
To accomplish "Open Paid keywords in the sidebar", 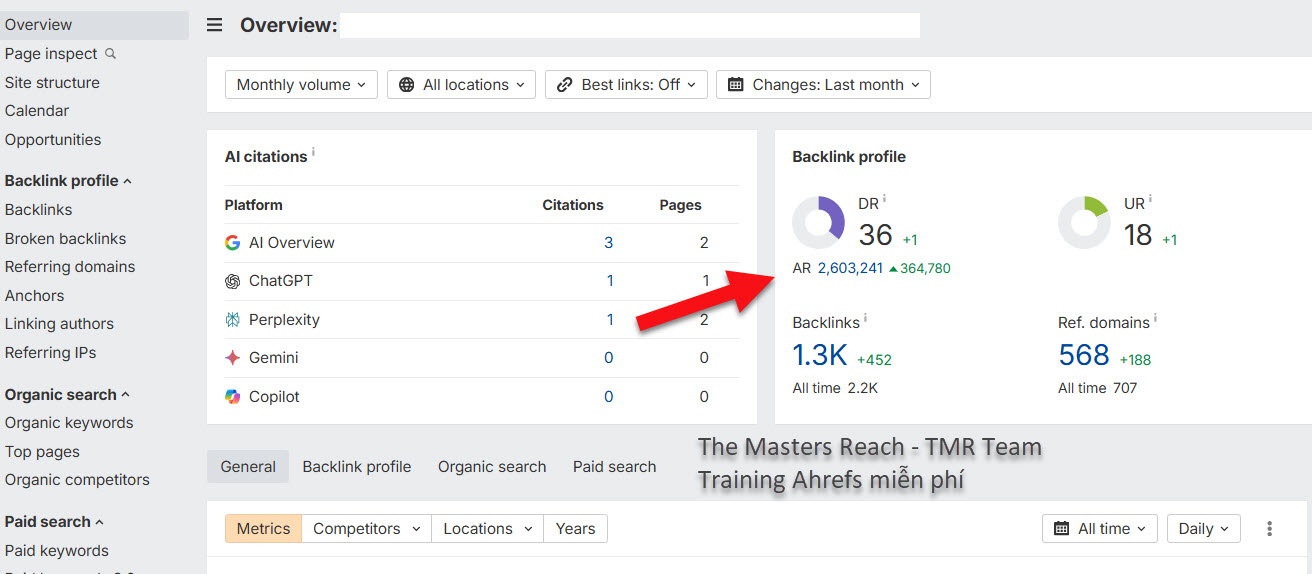I will point(57,551).
